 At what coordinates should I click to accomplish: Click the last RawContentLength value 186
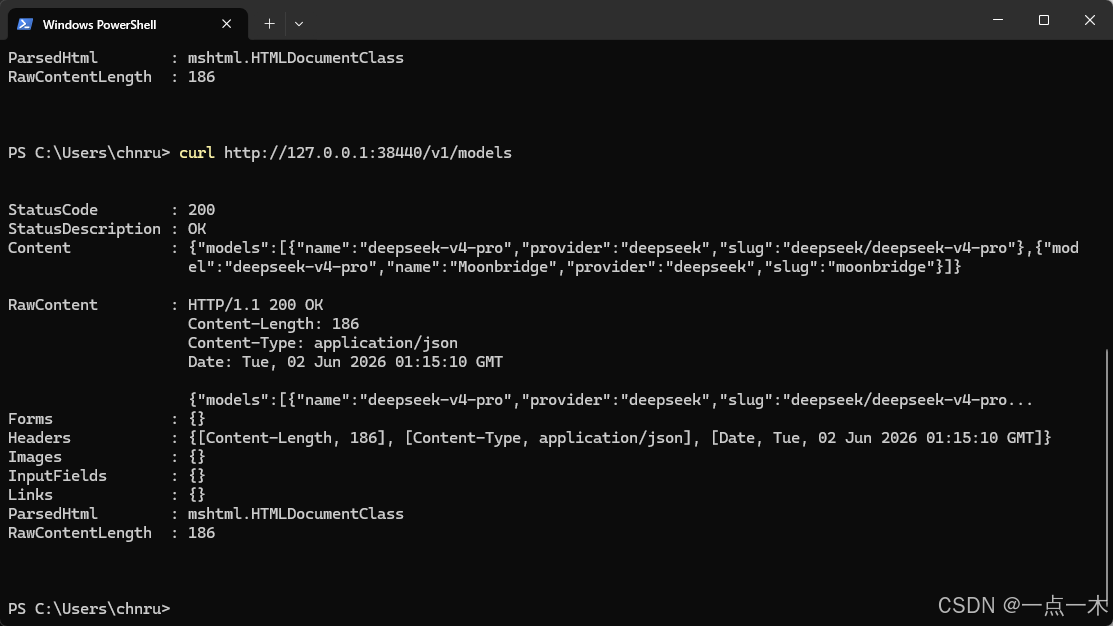[x=202, y=533]
